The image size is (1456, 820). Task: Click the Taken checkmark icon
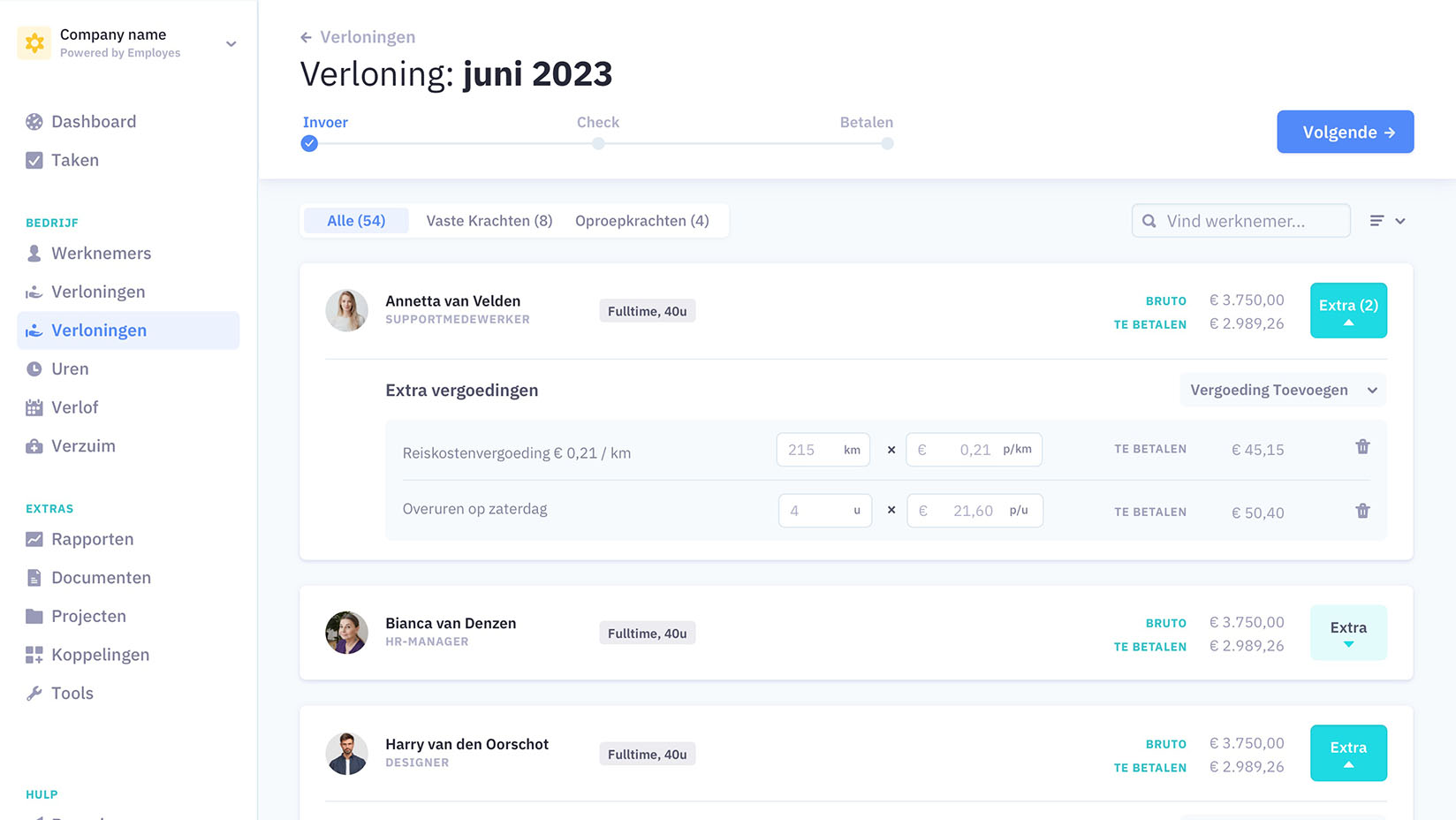(34, 160)
